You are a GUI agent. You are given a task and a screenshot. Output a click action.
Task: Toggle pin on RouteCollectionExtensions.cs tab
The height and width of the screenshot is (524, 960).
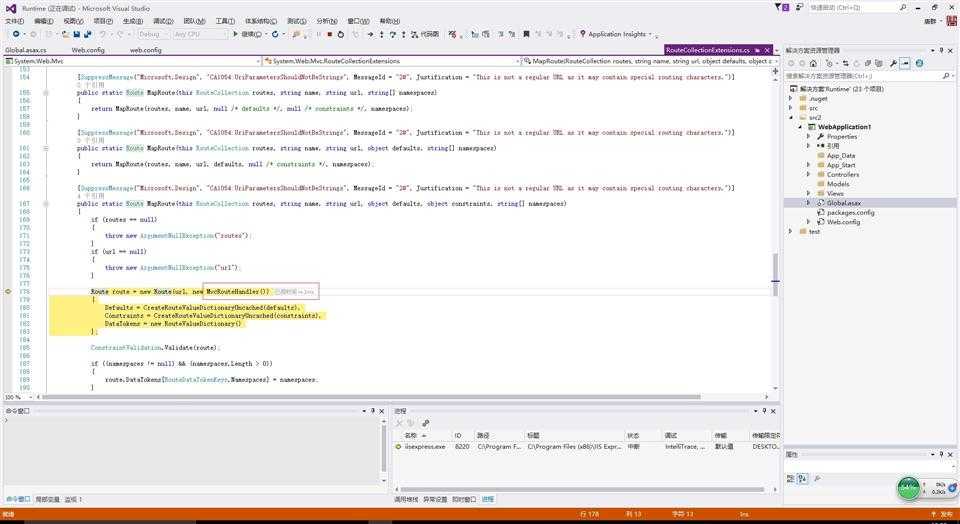pyautogui.click(x=757, y=50)
